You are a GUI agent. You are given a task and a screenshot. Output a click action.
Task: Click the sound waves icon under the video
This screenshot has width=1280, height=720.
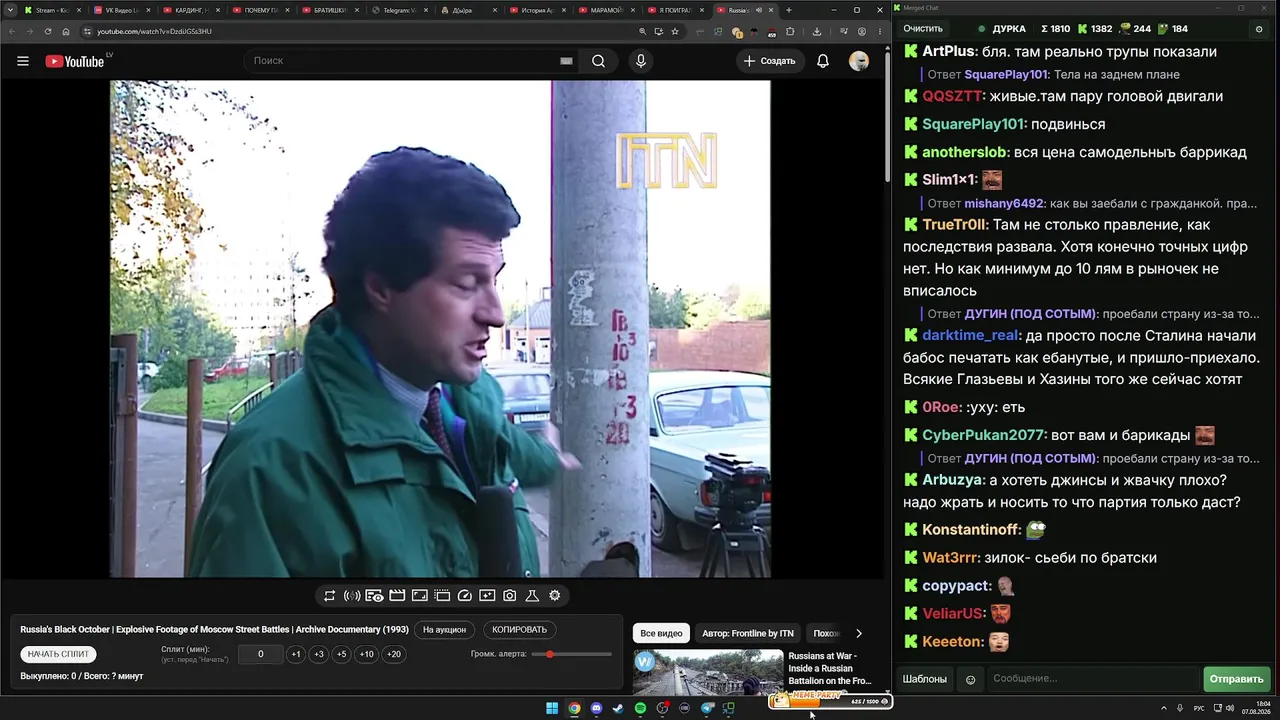point(352,596)
